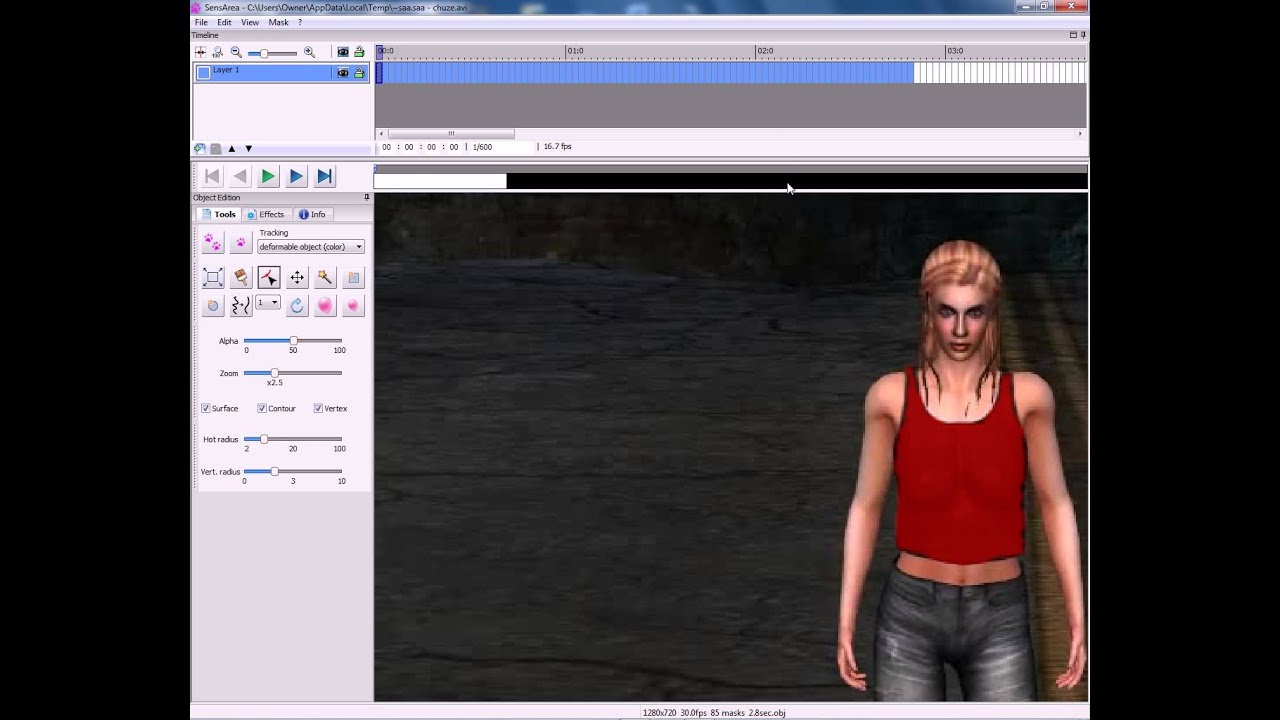Image resolution: width=1280 pixels, height=720 pixels.
Task: Zoom in the timeline with plus magnifier
Action: pos(309,52)
